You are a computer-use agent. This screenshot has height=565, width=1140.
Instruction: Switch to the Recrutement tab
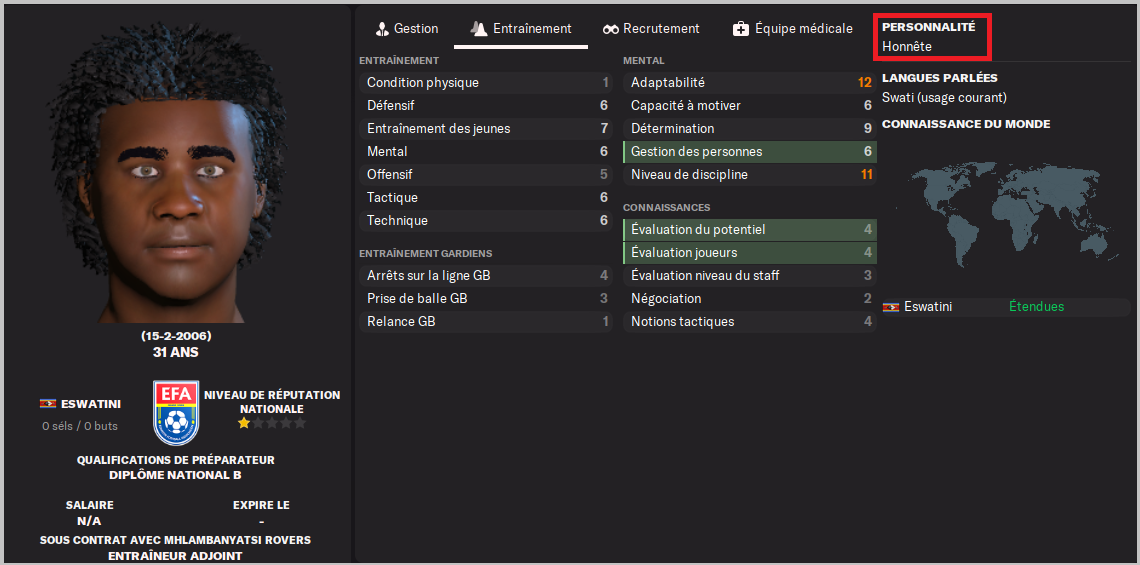661,29
